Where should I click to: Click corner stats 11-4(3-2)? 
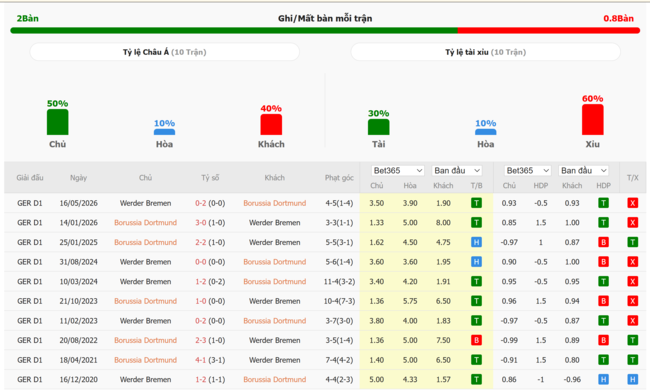(x=339, y=282)
